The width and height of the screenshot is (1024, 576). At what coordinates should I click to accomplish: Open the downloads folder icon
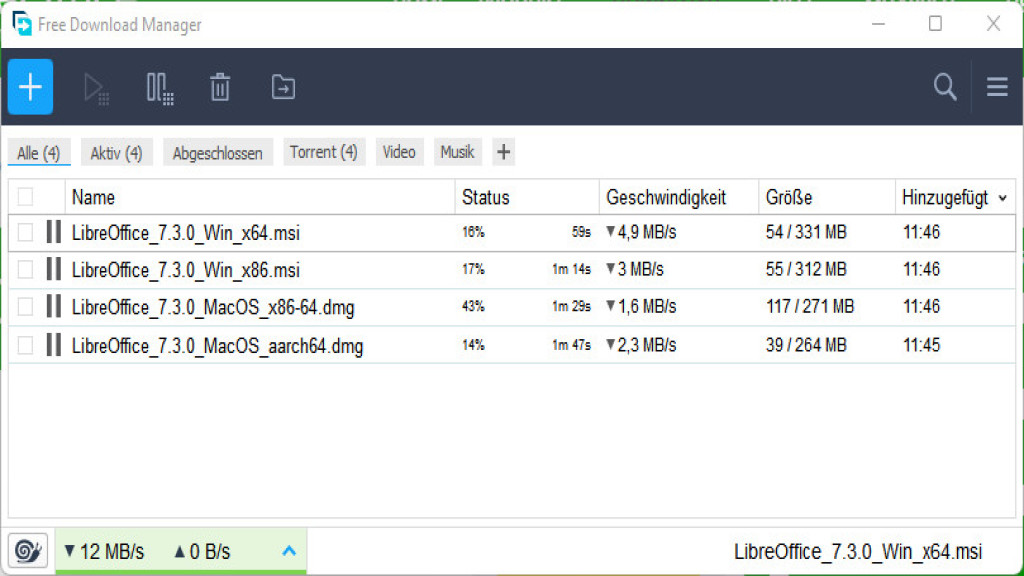(283, 87)
